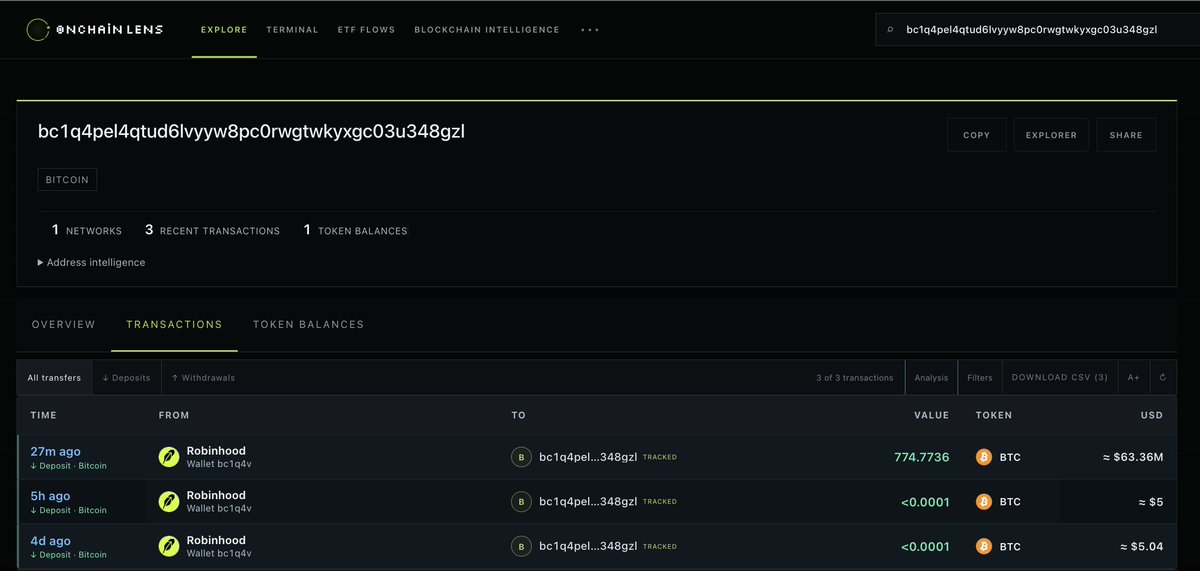Click the Onchain Lens logo
Viewport: 1200px width, 571px height.
(97, 30)
